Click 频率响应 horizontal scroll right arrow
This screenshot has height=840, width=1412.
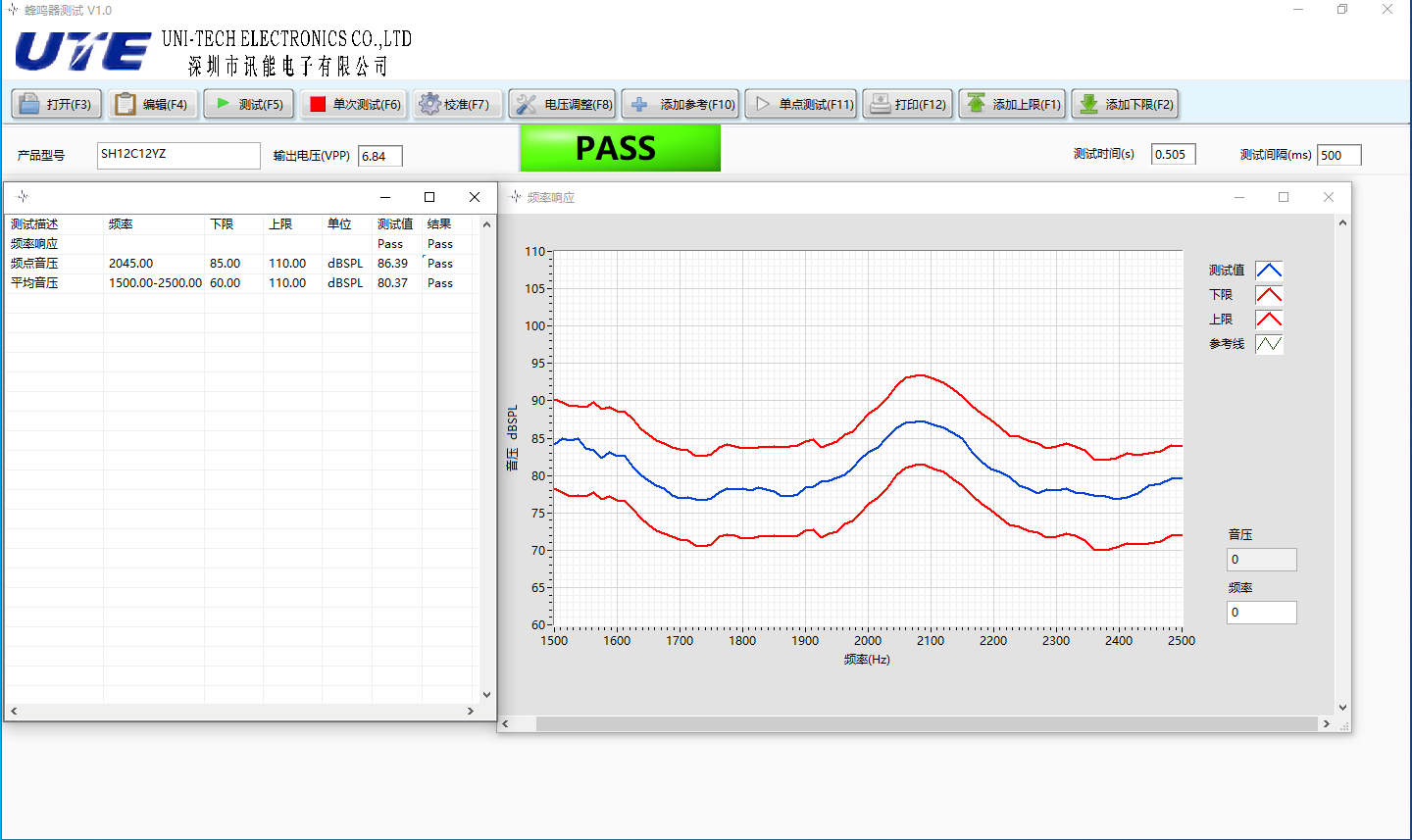click(x=1326, y=724)
